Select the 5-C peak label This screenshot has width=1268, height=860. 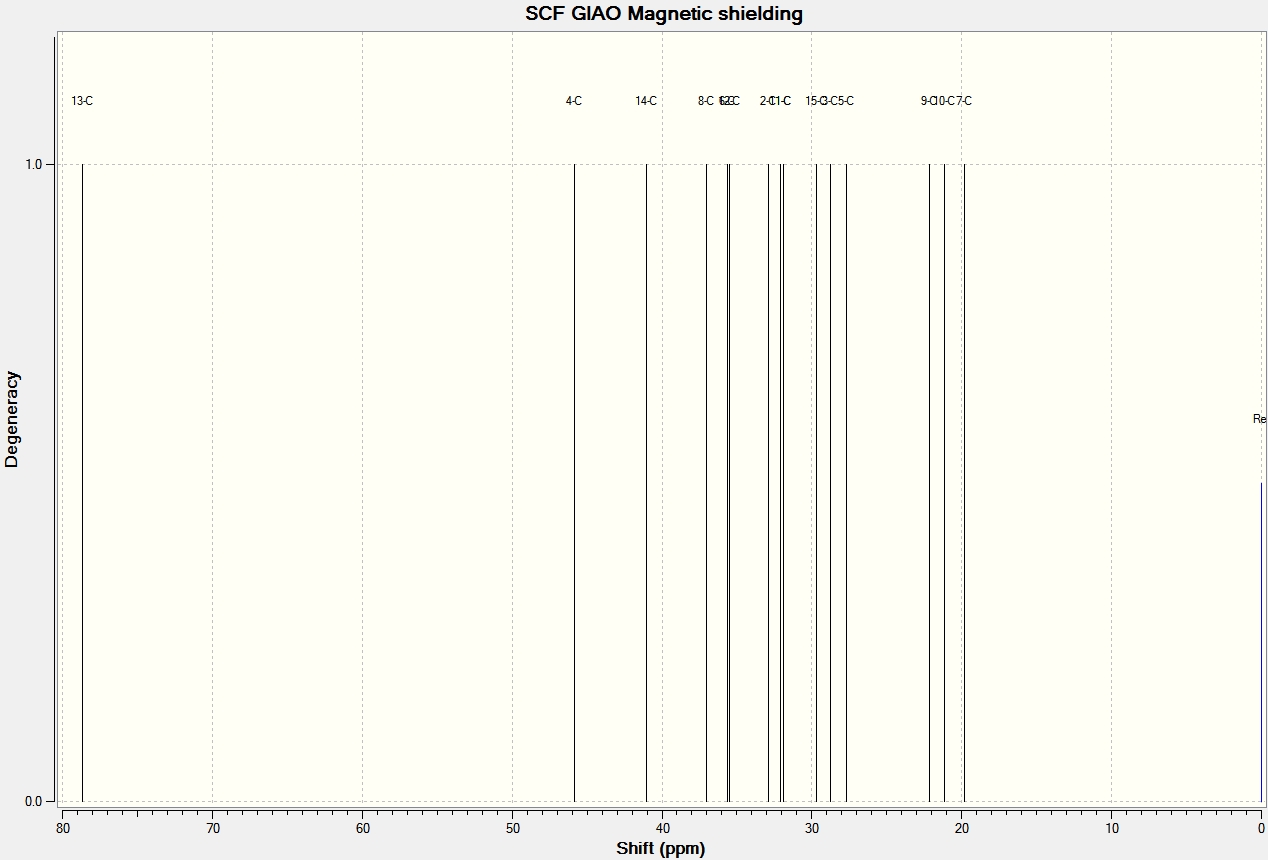click(x=845, y=101)
